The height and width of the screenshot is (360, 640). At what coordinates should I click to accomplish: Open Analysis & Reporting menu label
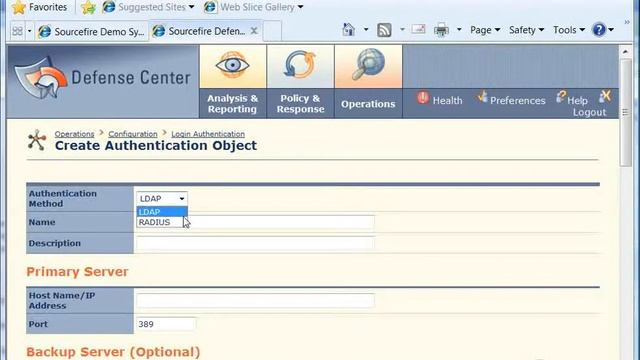tap(233, 104)
